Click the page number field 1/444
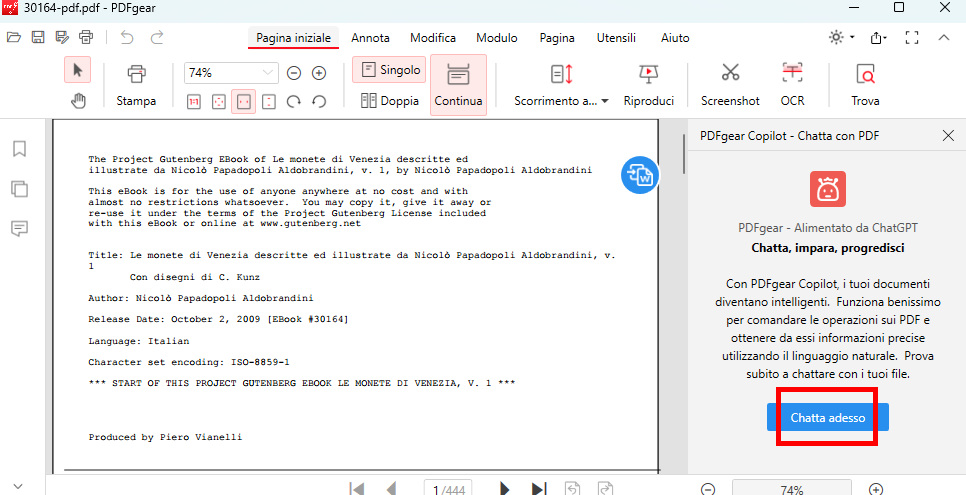Image resolution: width=966 pixels, height=495 pixels. [x=448, y=489]
